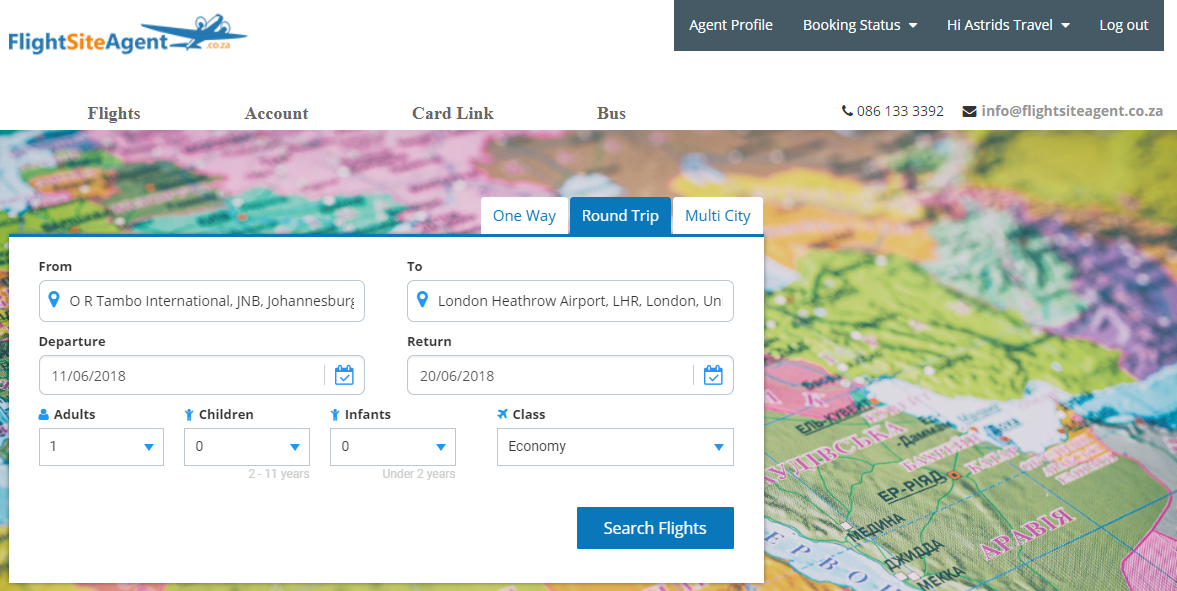Click the info@flightsiteagent.co.za email link

point(1072,111)
